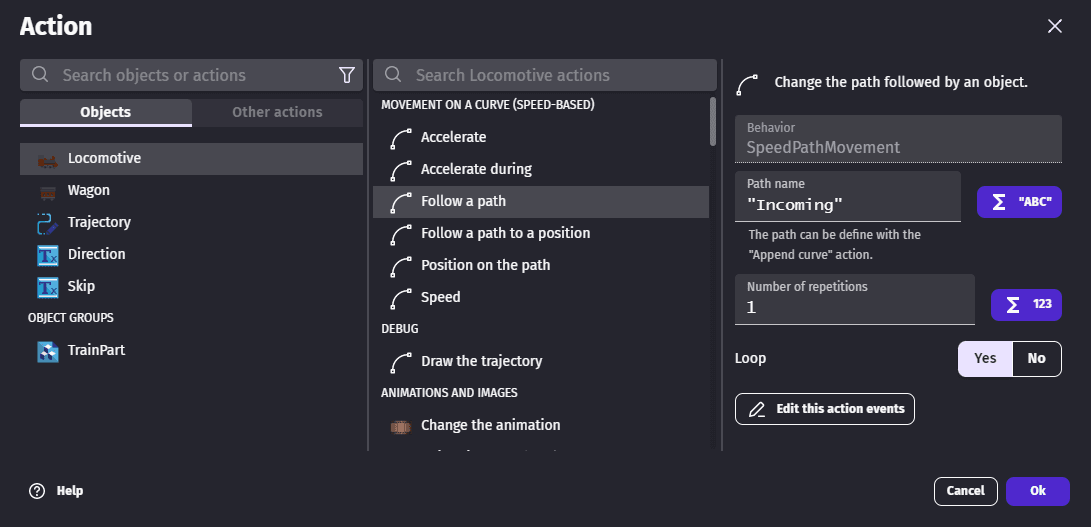Screen dimensions: 1091x527
Task: Switch to the Other actions tab
Action: point(277,112)
